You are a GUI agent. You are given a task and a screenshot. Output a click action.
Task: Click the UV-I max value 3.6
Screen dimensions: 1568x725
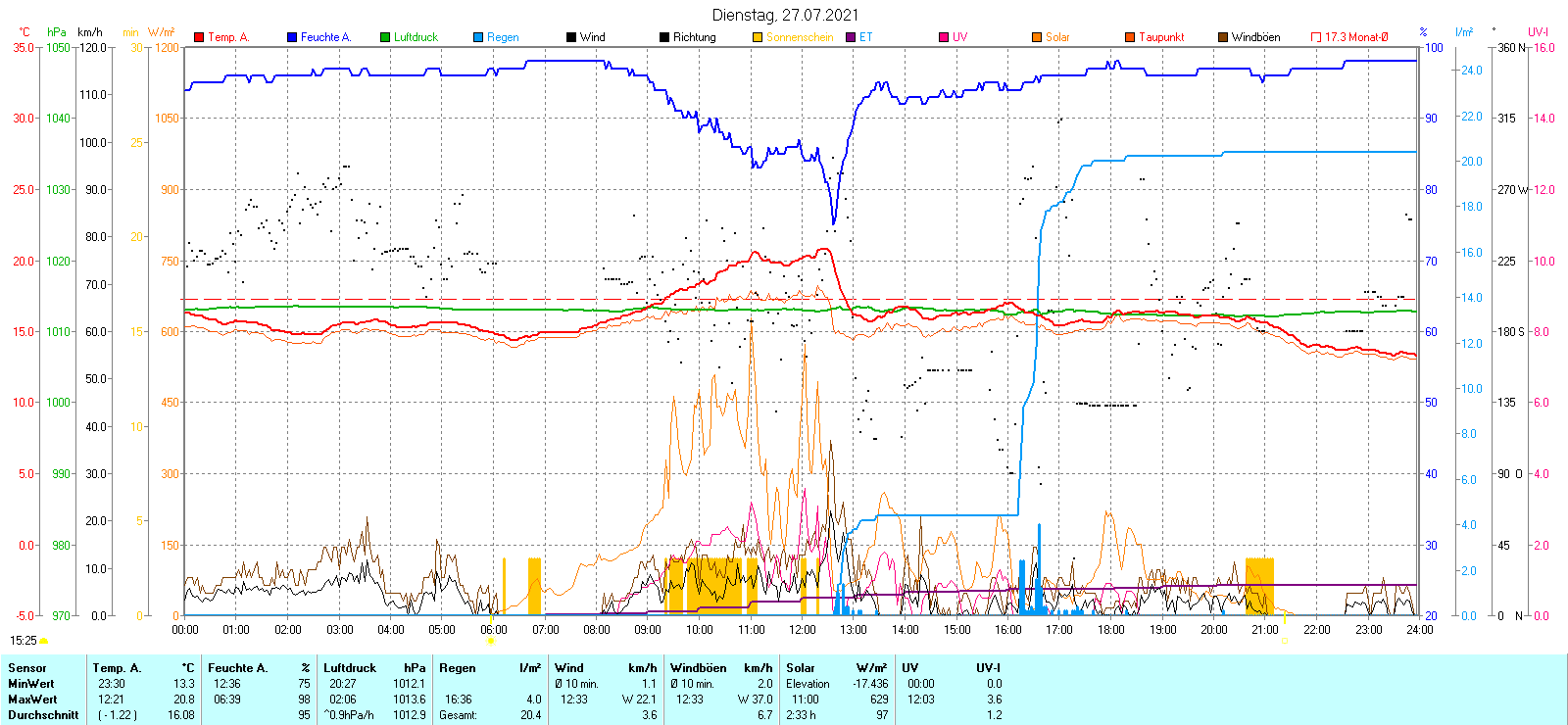click(995, 700)
